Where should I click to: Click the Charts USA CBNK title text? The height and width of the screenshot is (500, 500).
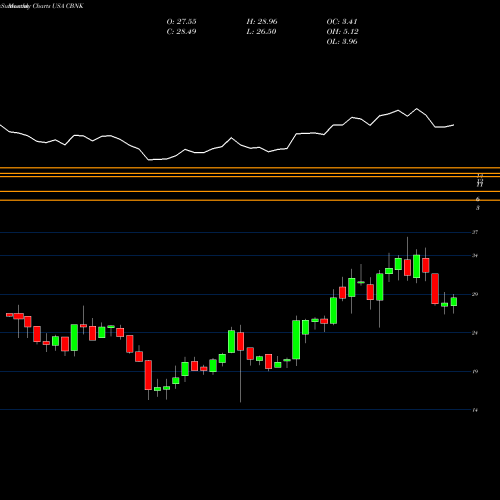[x=58, y=6]
